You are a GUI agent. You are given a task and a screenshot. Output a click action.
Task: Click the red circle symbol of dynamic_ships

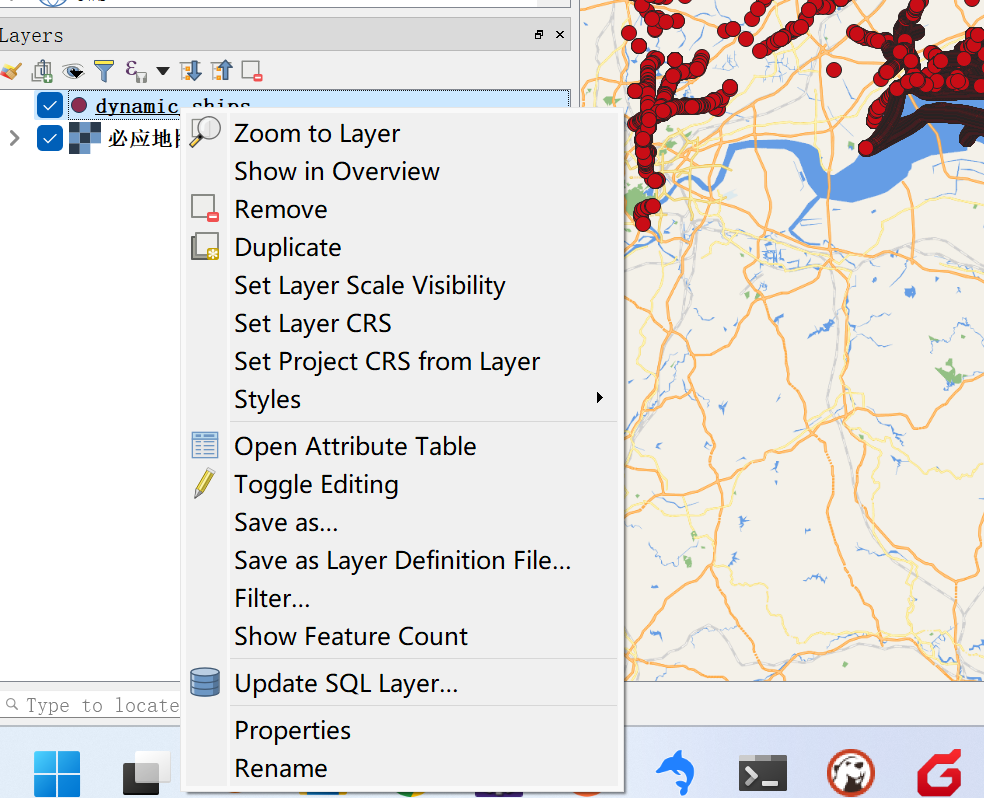[x=79, y=105]
